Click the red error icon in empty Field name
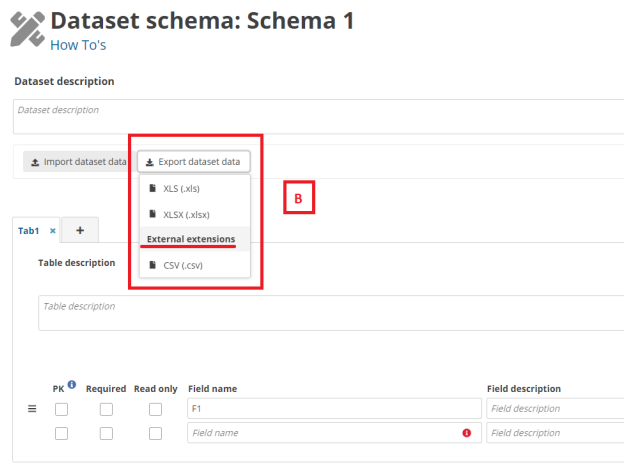The image size is (642, 472). (467, 433)
